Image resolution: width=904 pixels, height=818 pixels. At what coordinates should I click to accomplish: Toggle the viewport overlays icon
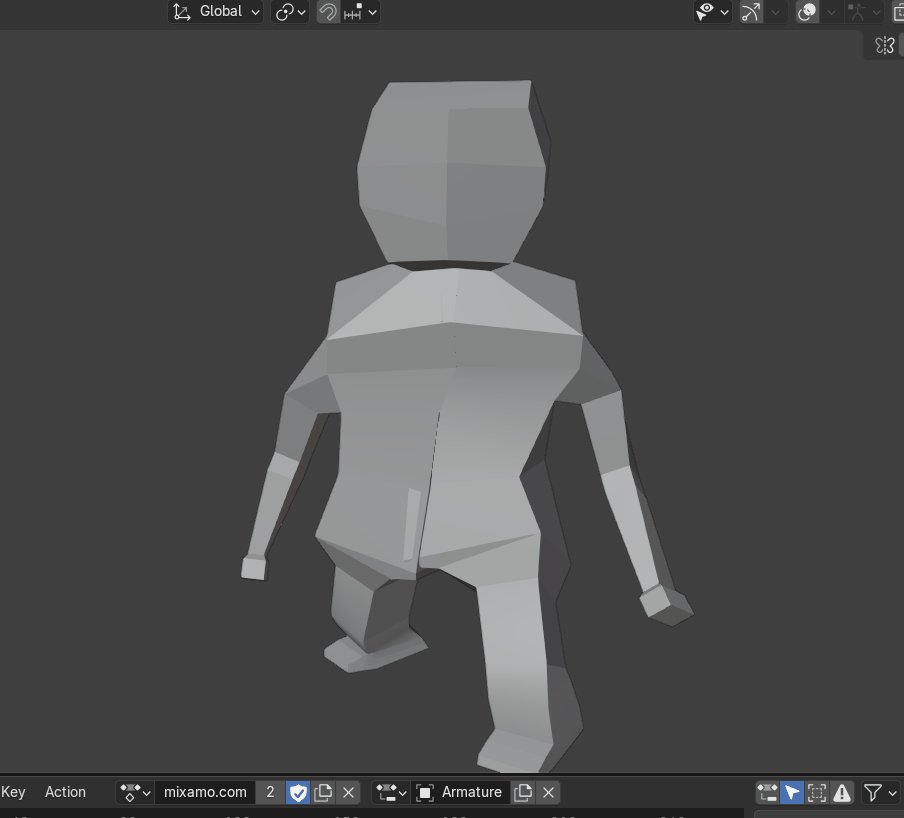(x=807, y=12)
